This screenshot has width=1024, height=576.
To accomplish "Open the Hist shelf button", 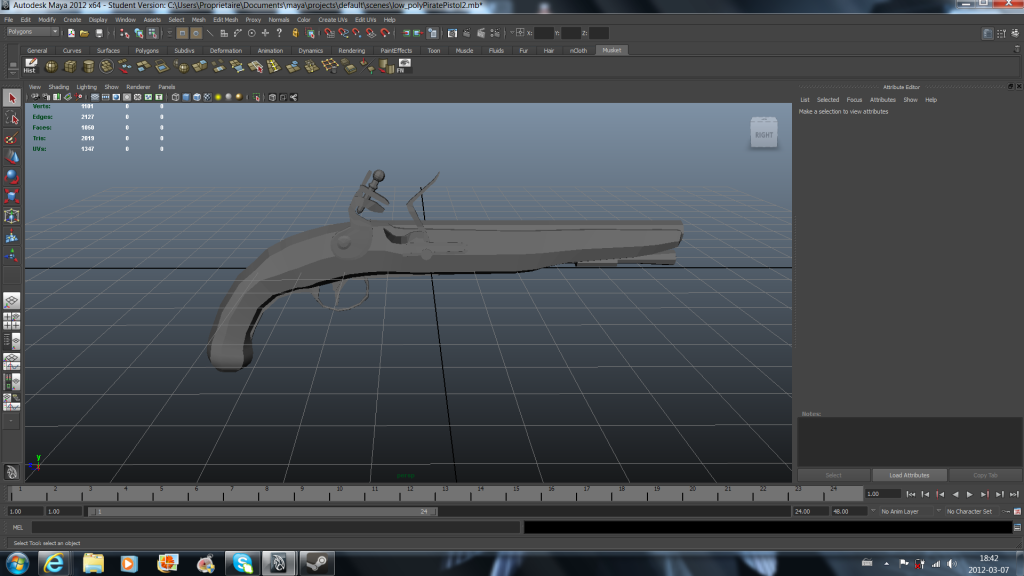I will point(30,66).
